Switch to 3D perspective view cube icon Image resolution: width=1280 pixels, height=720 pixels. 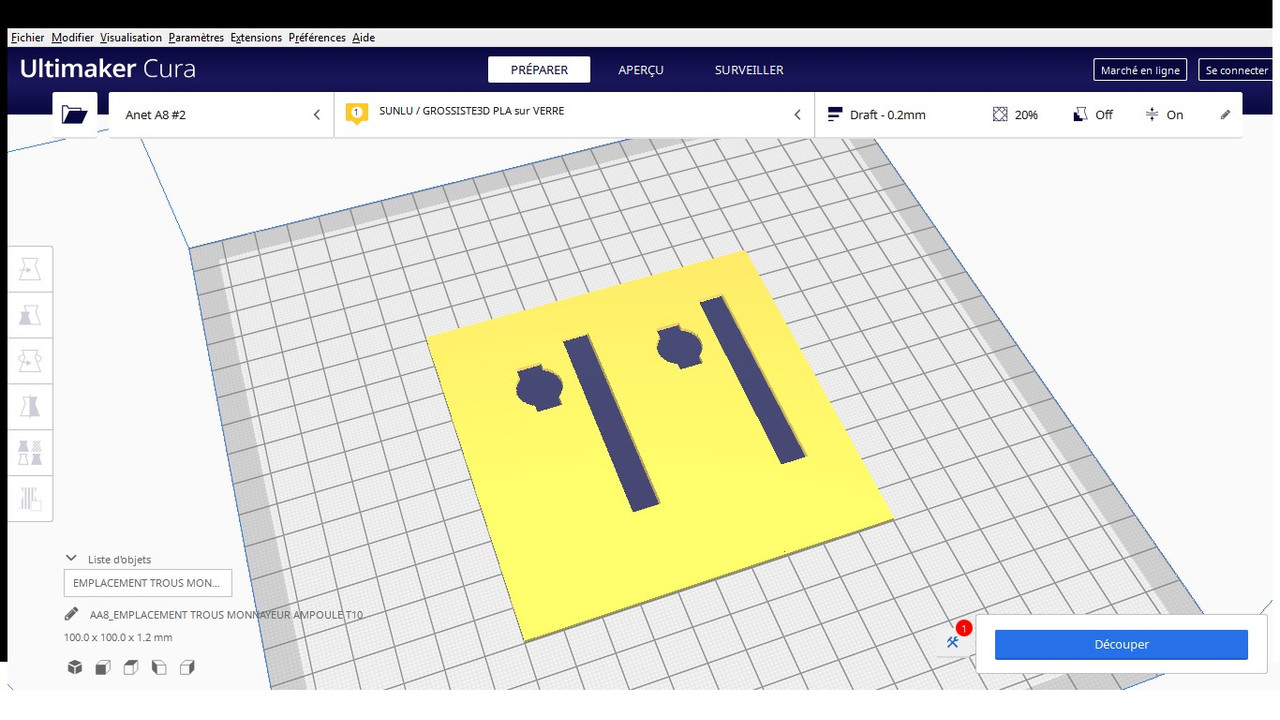pos(74,667)
